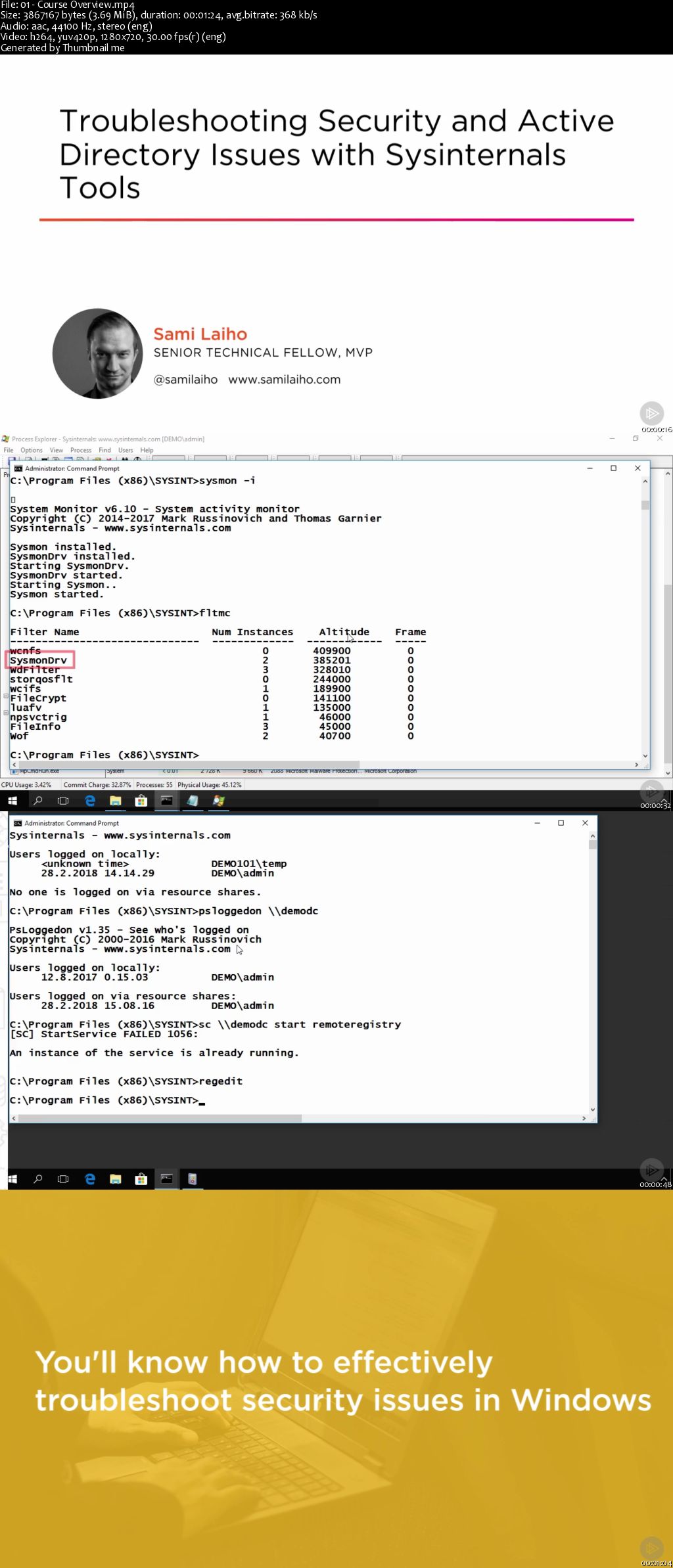Open the Find menu in Process Explorer
Image resolution: width=673 pixels, height=1568 pixels.
tap(104, 450)
